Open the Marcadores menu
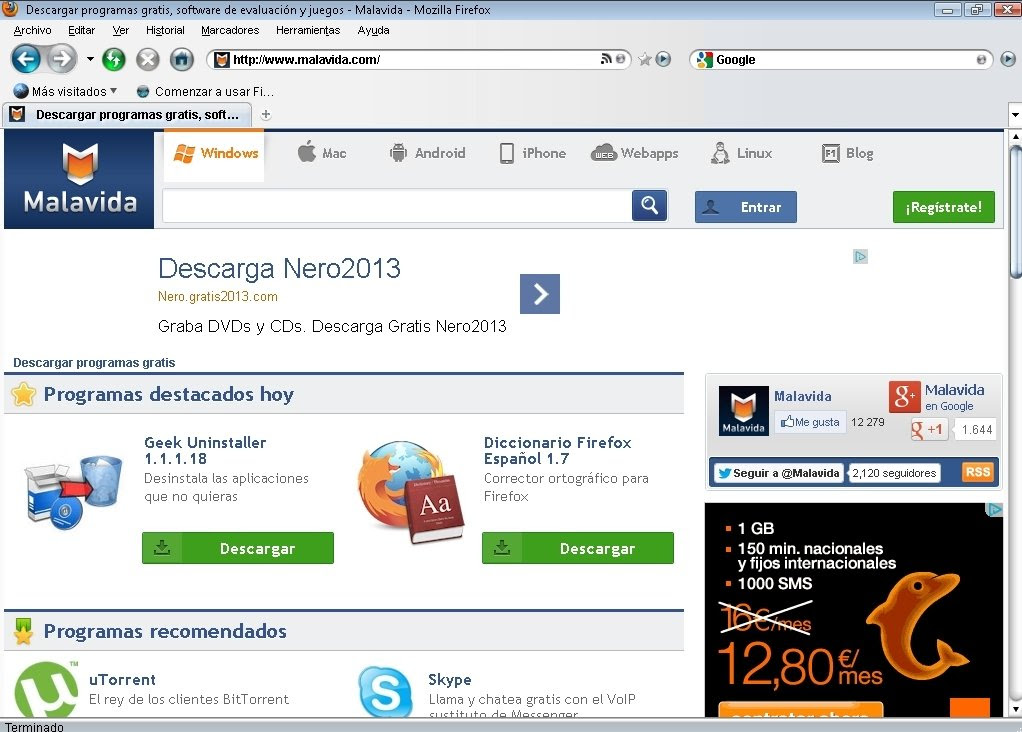 pyautogui.click(x=230, y=30)
